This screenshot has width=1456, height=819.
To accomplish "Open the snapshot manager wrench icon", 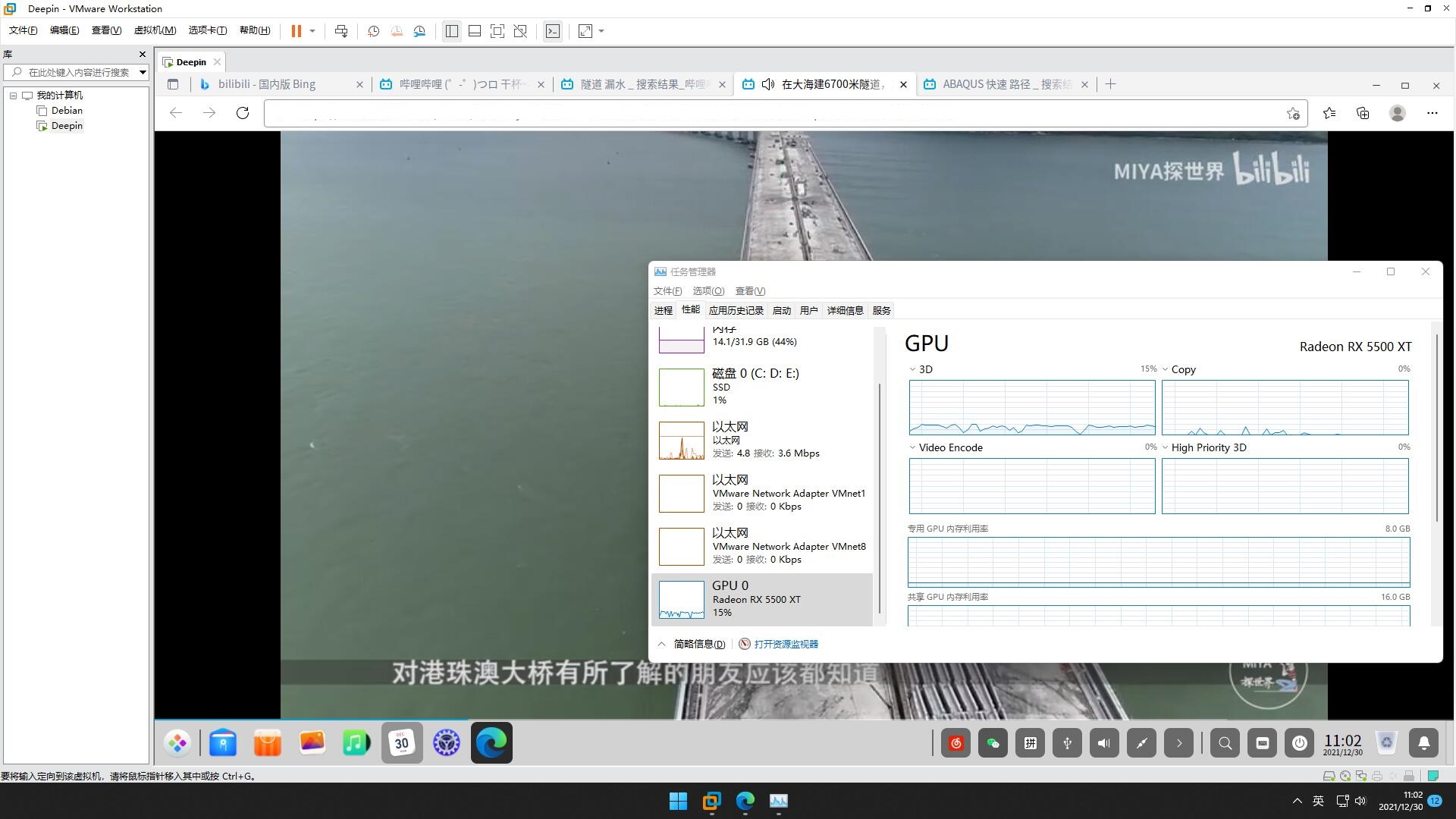I will (x=419, y=31).
